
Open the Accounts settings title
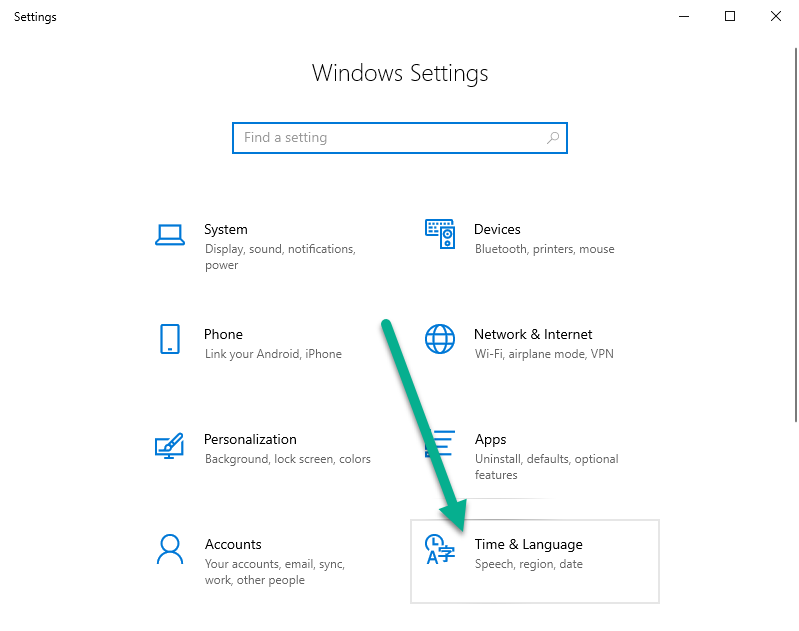pyautogui.click(x=233, y=544)
